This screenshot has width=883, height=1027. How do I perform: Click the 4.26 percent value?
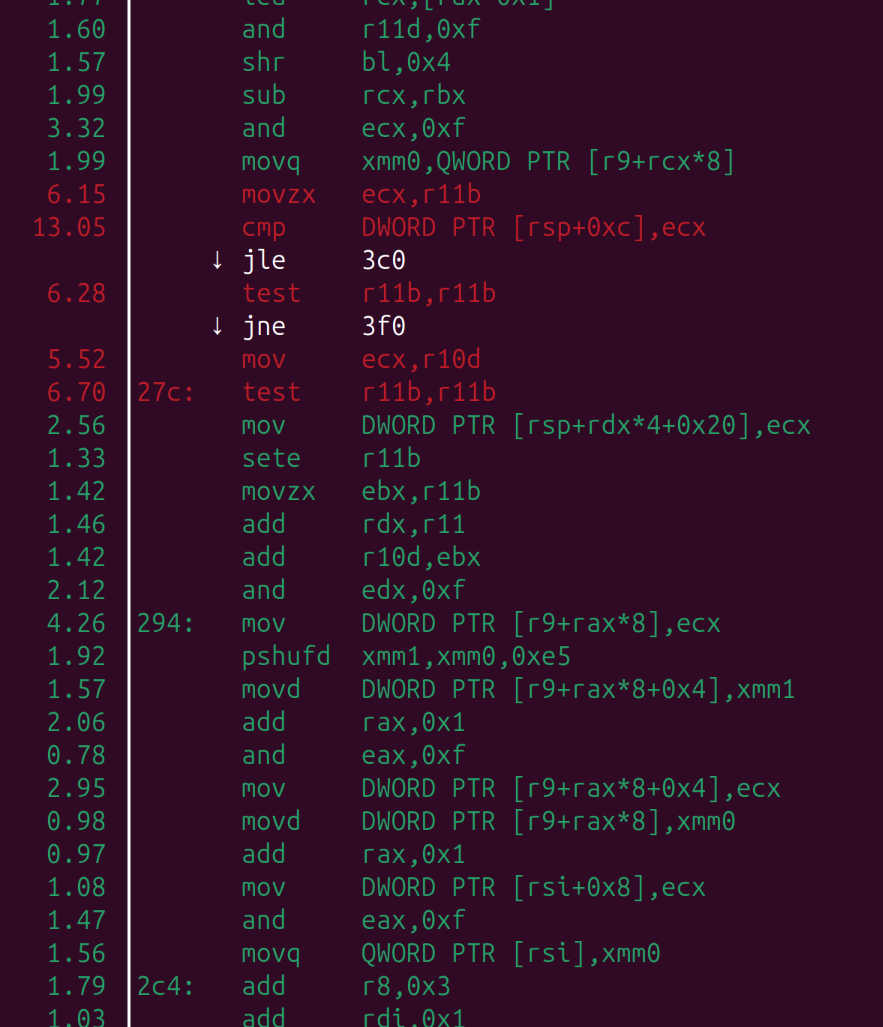click(x=76, y=624)
